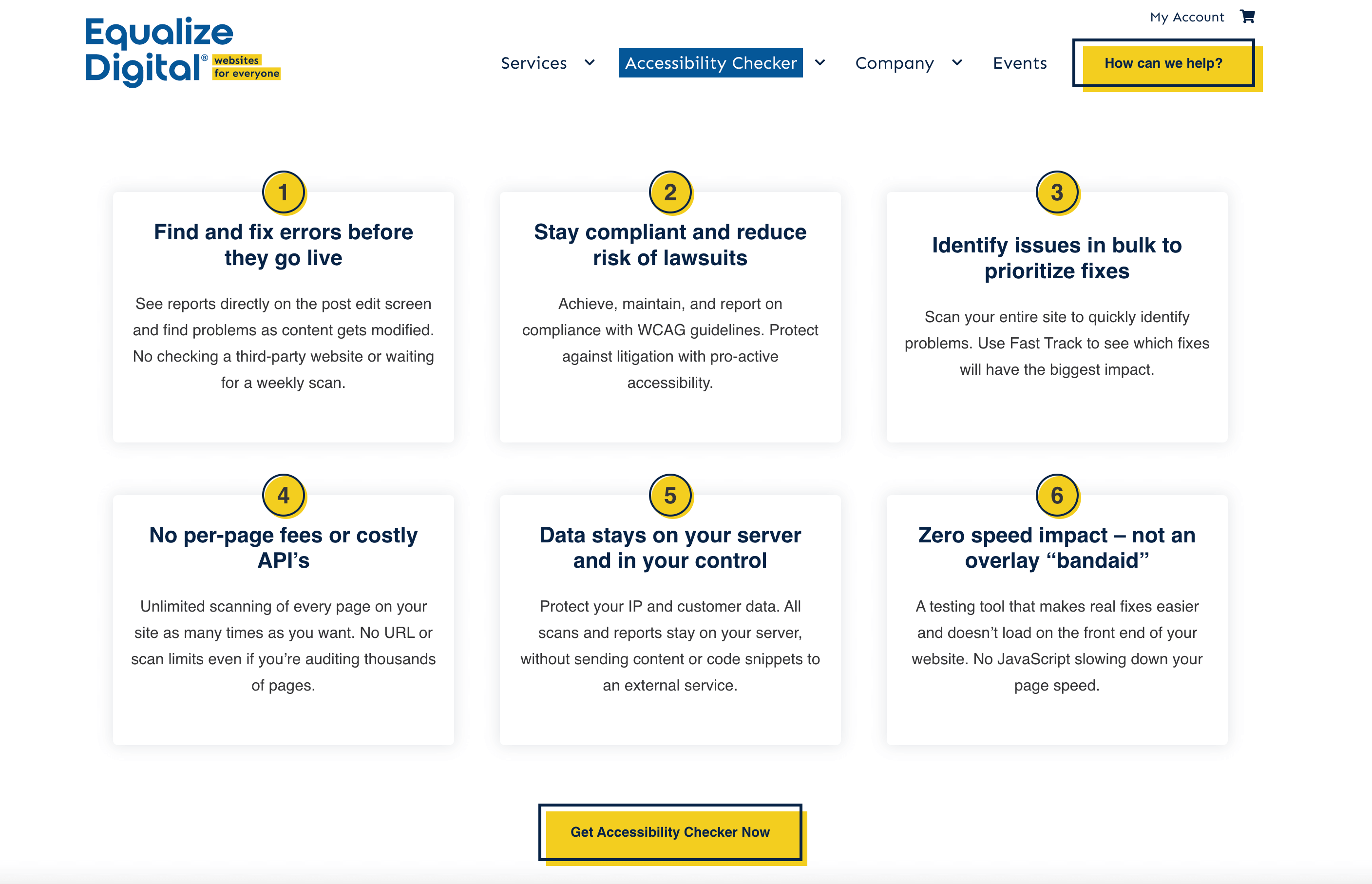Click the number 1 circle badge
Viewport: 1372px width, 884px height.
284,192
